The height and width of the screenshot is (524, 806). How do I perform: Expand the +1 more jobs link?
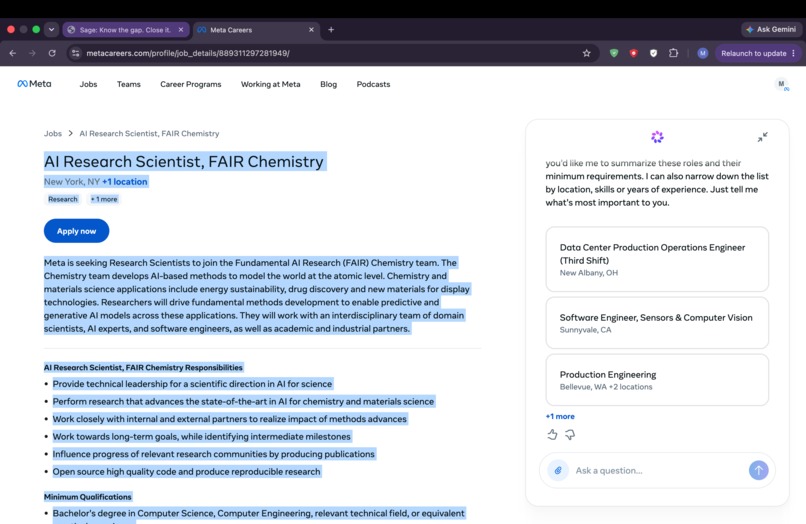point(560,417)
